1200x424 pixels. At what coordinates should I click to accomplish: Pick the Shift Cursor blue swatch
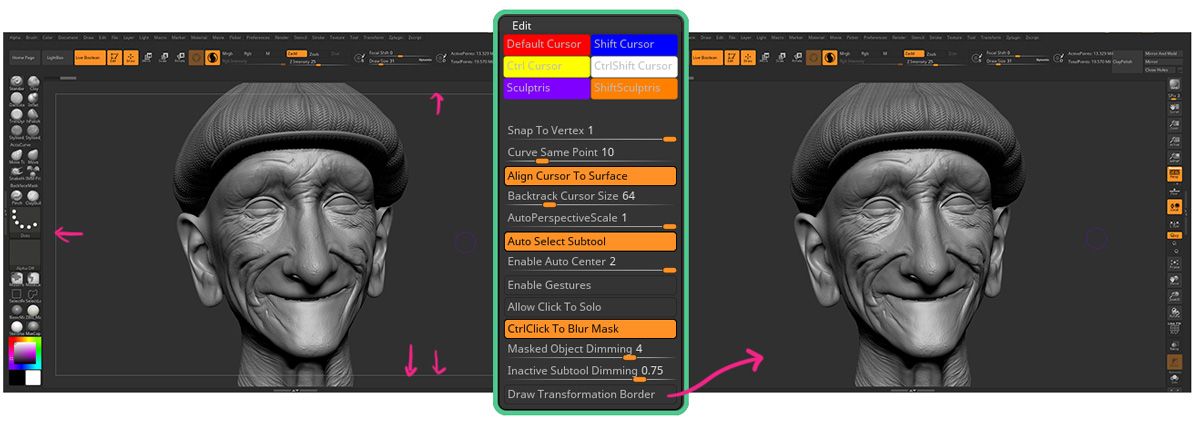pyautogui.click(x=634, y=44)
